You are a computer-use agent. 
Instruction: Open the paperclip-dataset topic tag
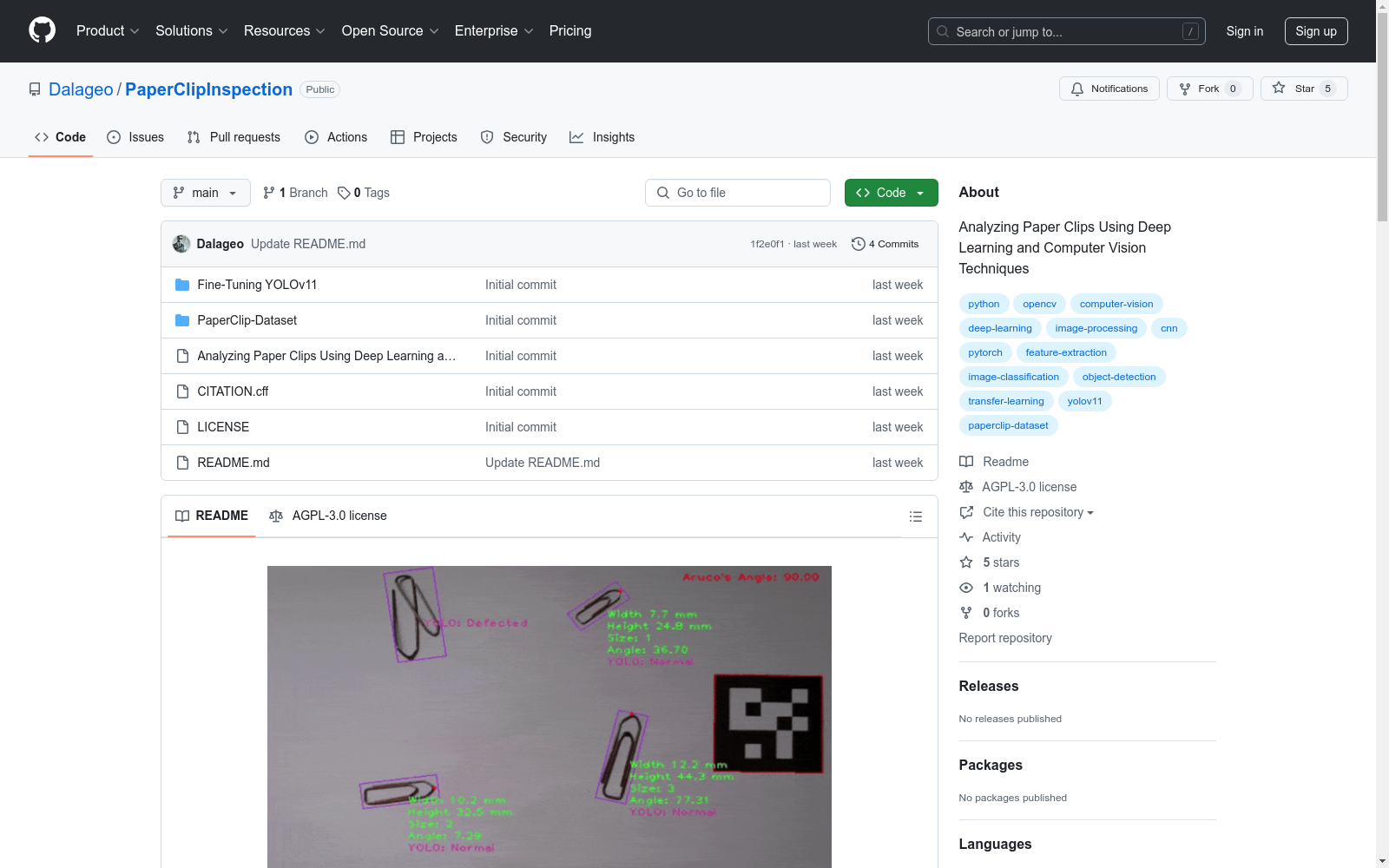1009,425
